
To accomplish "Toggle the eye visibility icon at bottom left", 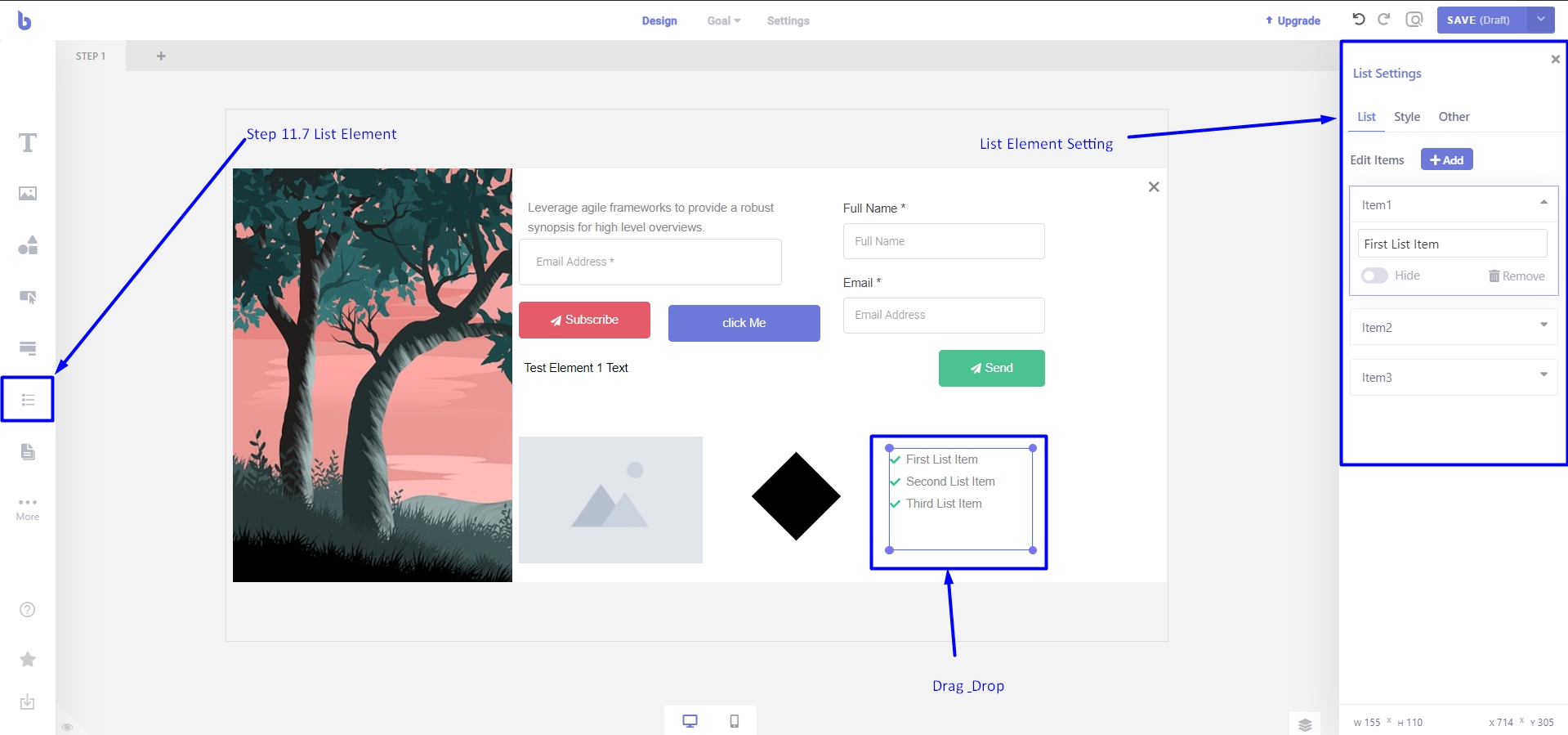I will tap(68, 727).
